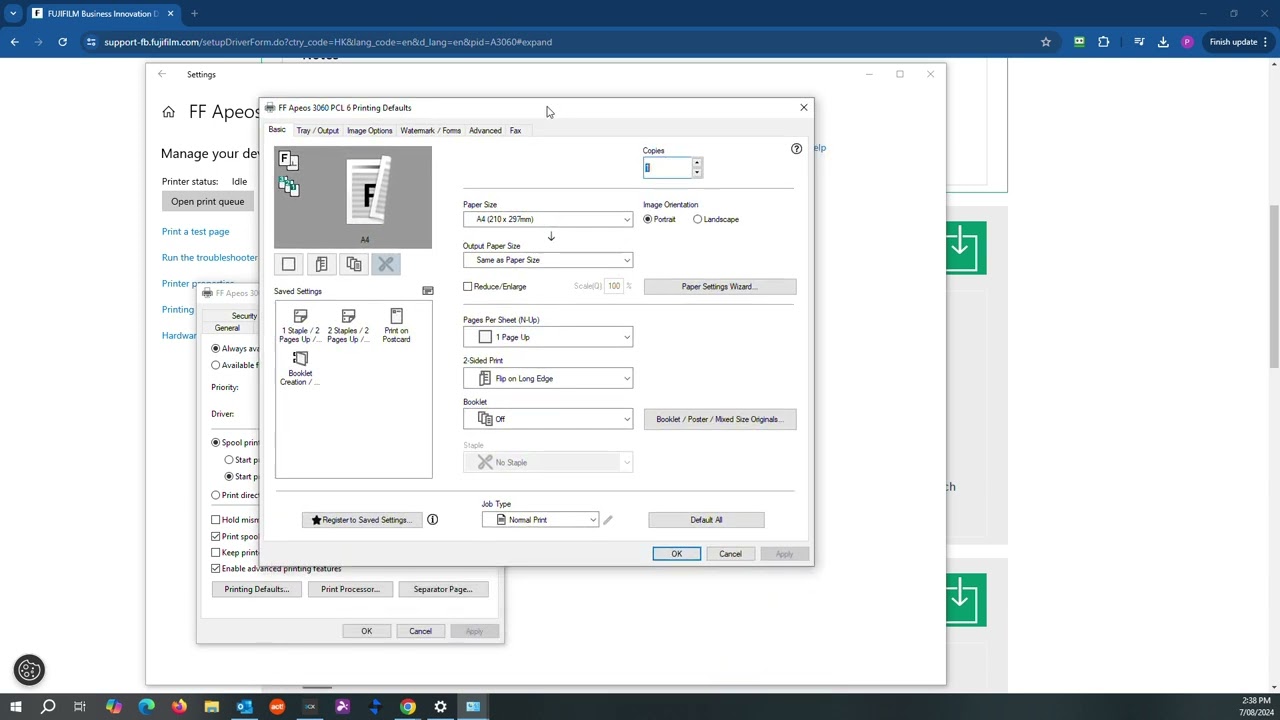Click the info icon beside Register to Saved Settings
This screenshot has width=1280, height=720.
432,520
